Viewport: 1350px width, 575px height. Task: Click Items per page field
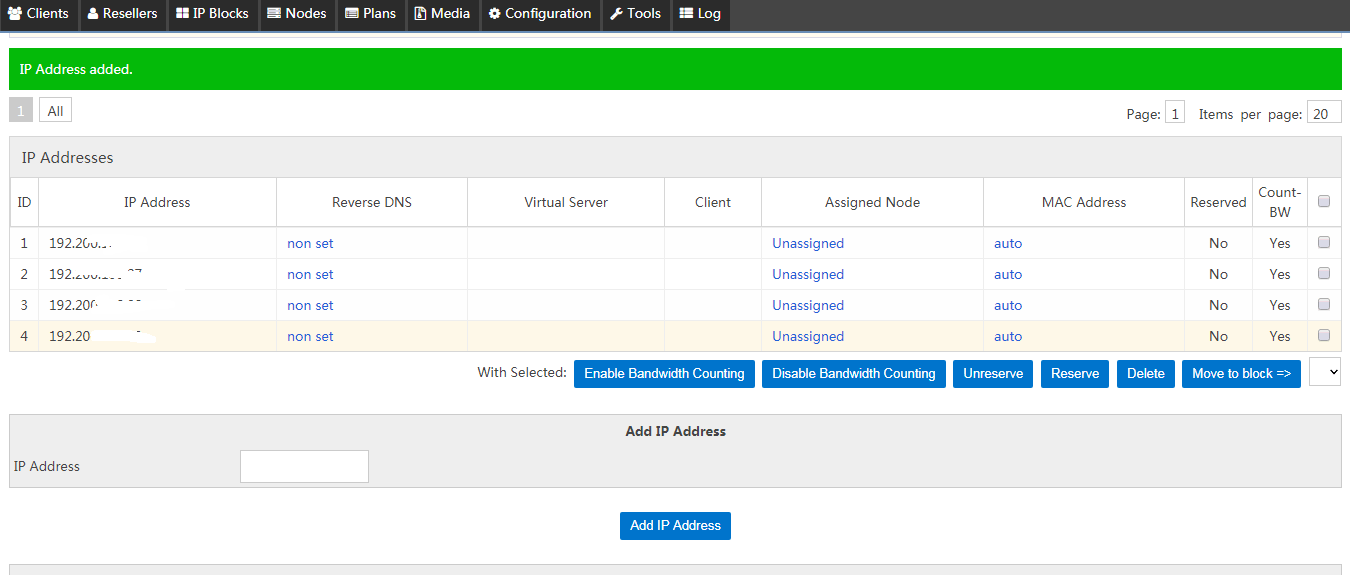1323,113
